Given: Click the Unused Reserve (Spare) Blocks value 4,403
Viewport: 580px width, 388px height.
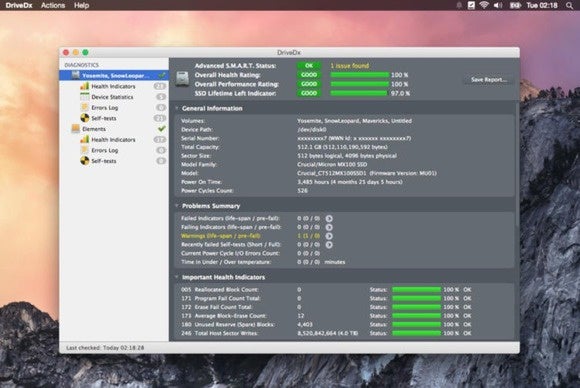Looking at the screenshot, I should pos(305,325).
